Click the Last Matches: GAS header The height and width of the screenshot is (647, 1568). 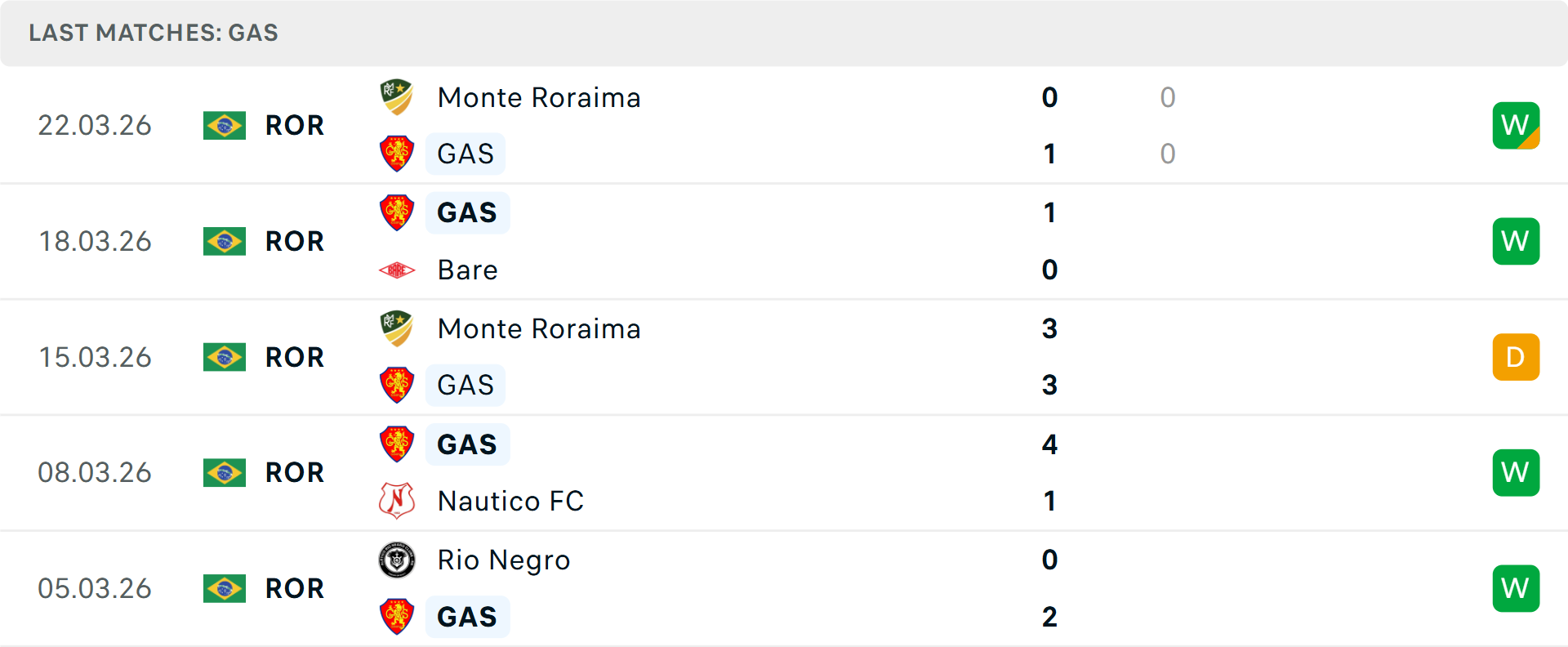(154, 33)
